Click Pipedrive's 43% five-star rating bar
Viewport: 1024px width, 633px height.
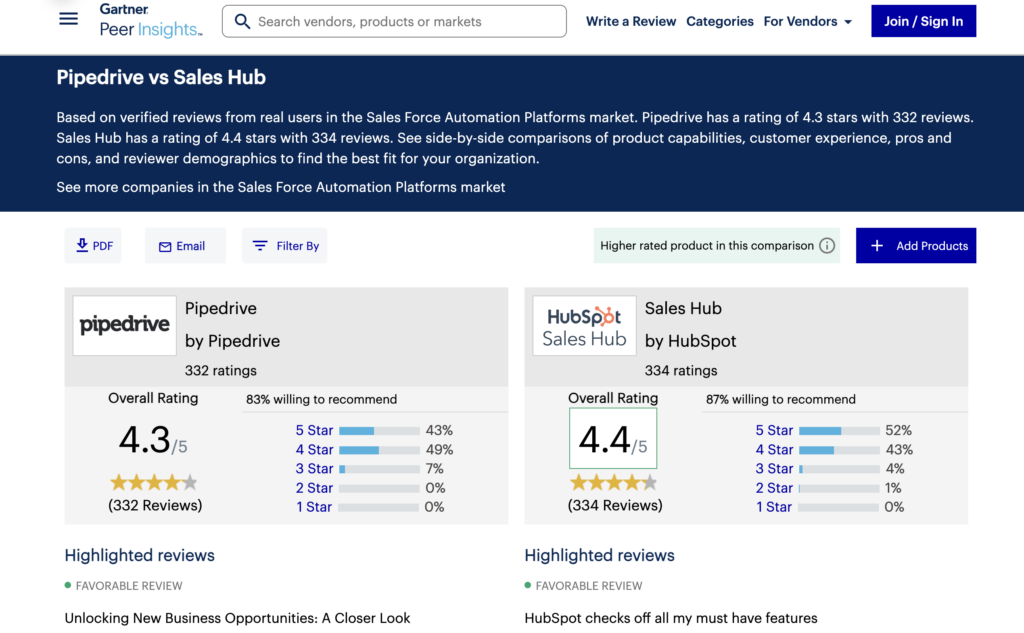(x=379, y=430)
